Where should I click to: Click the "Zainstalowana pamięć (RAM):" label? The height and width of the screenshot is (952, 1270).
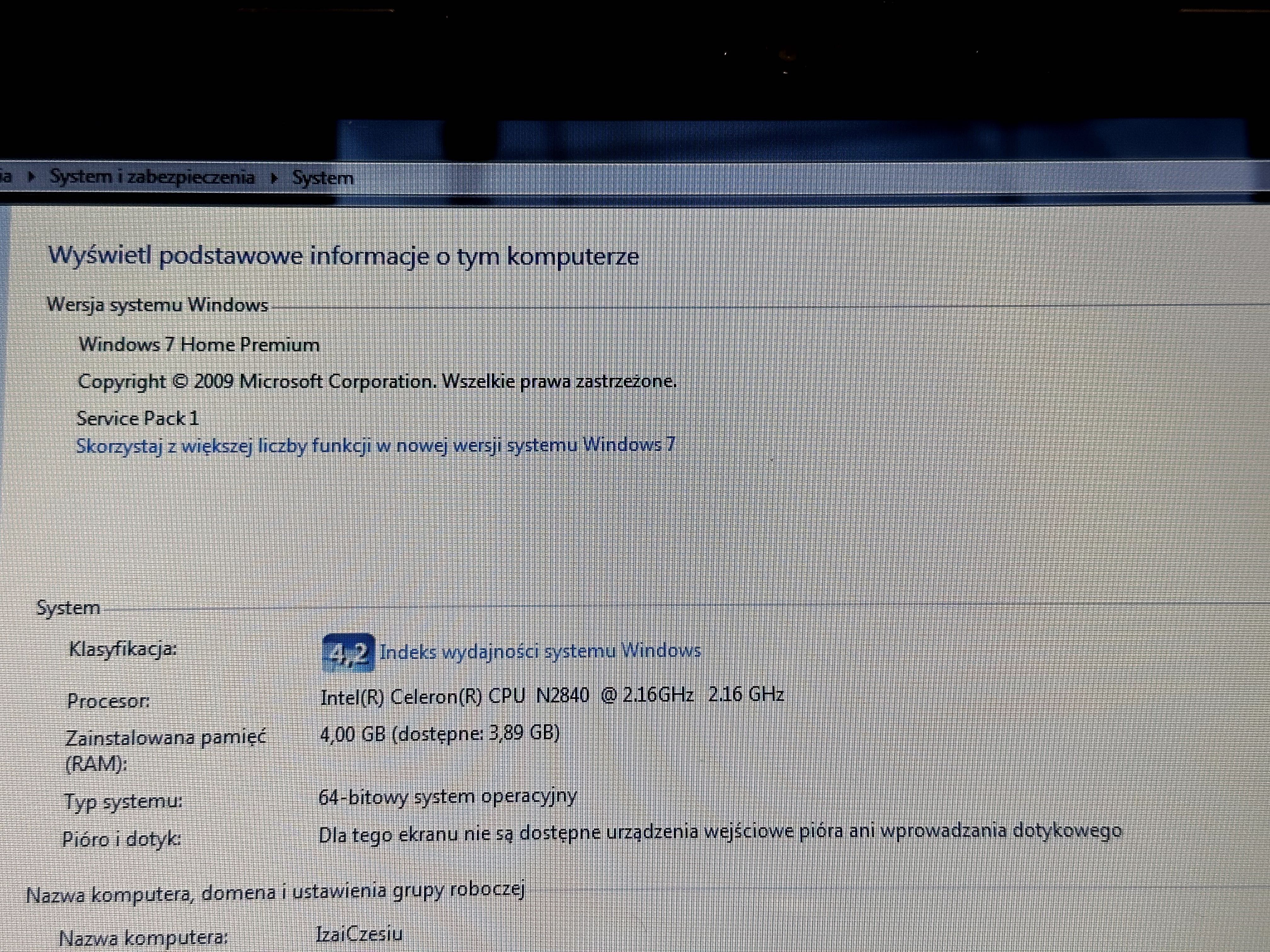165,751
